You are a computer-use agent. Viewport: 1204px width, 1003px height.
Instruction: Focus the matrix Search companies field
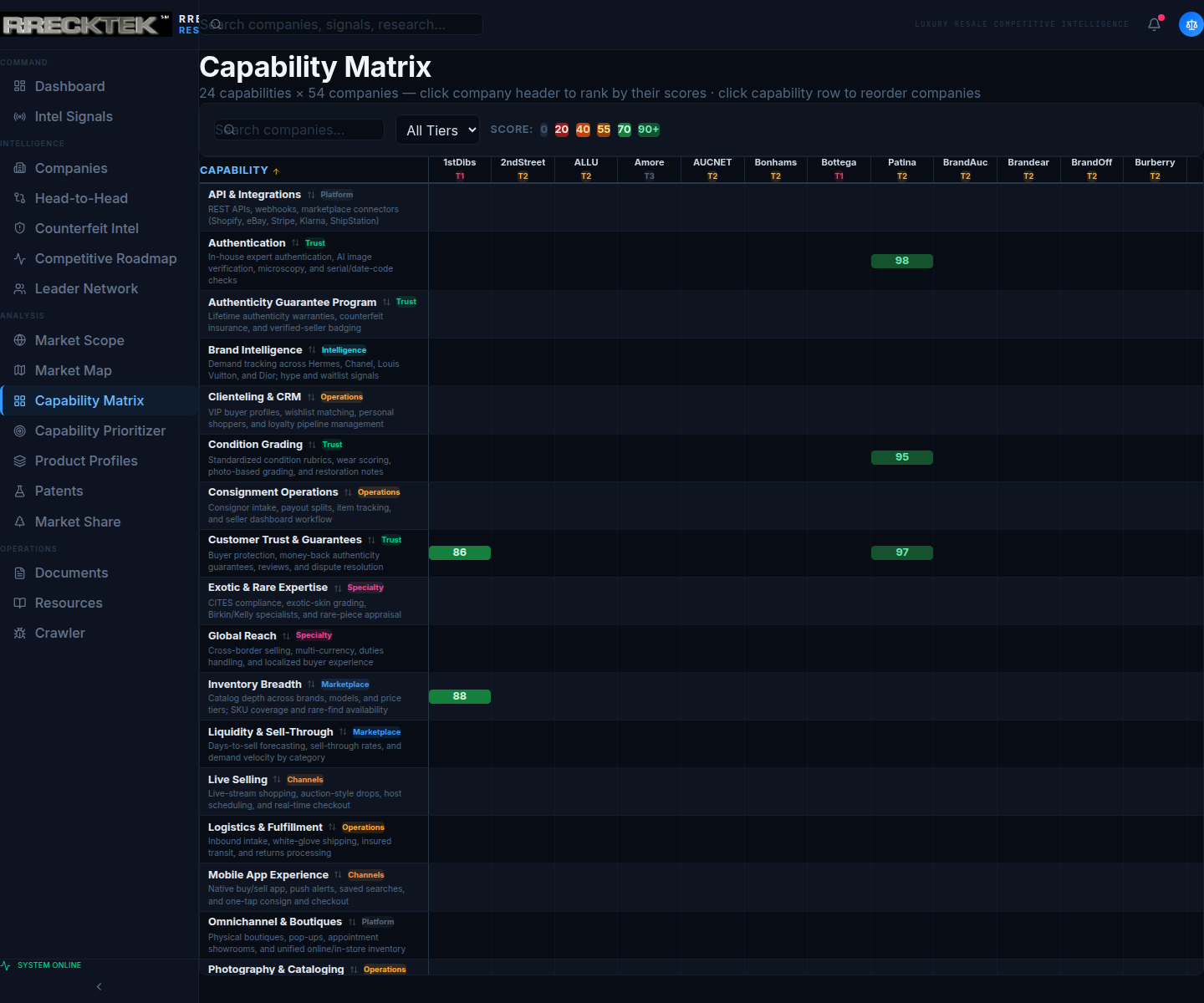(299, 130)
